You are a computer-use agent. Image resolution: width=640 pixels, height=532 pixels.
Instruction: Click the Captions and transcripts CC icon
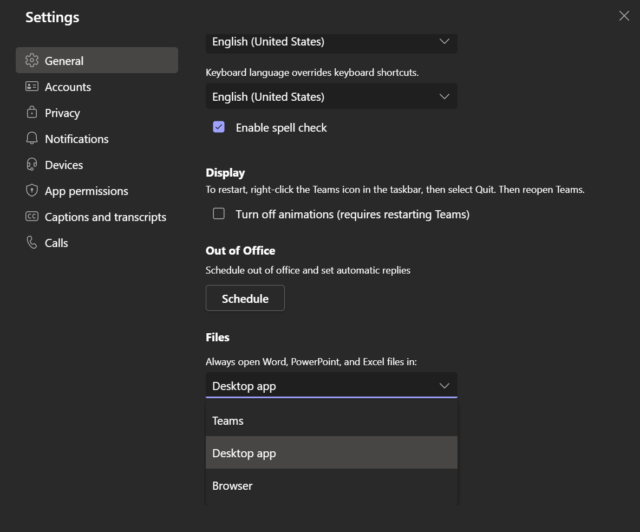click(x=32, y=217)
